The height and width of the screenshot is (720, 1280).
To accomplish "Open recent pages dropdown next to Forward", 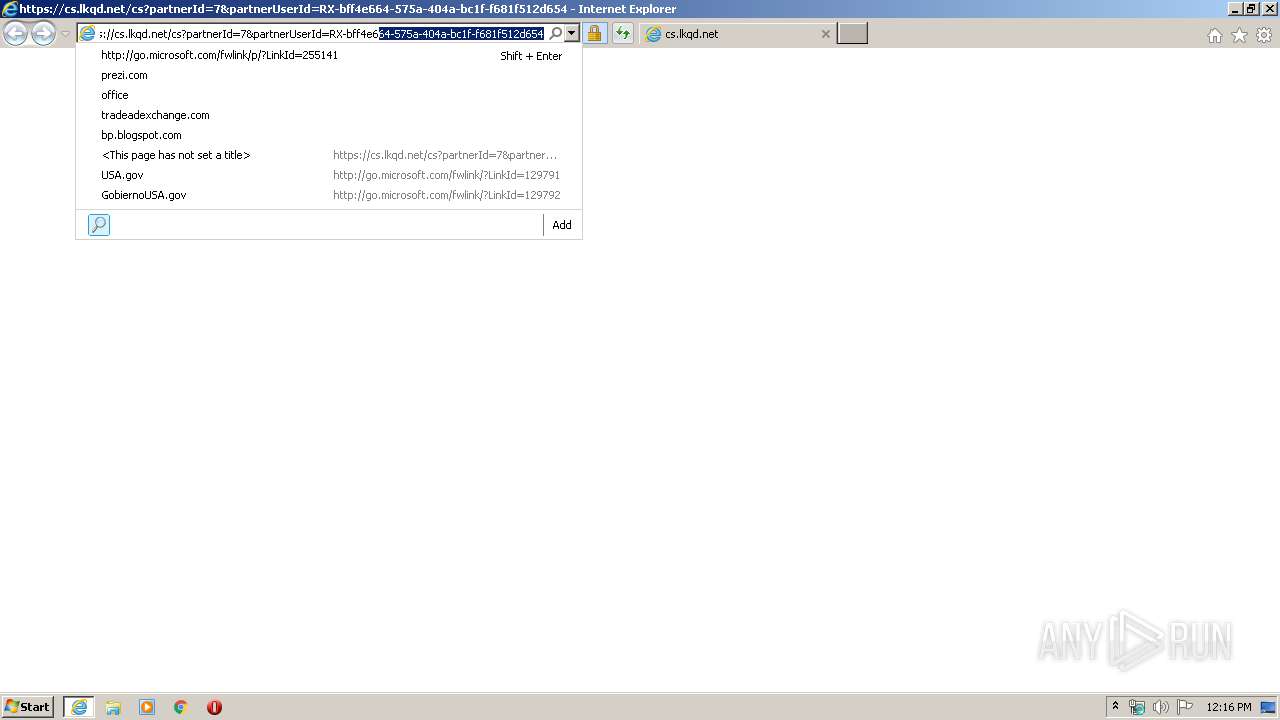I will [66, 34].
